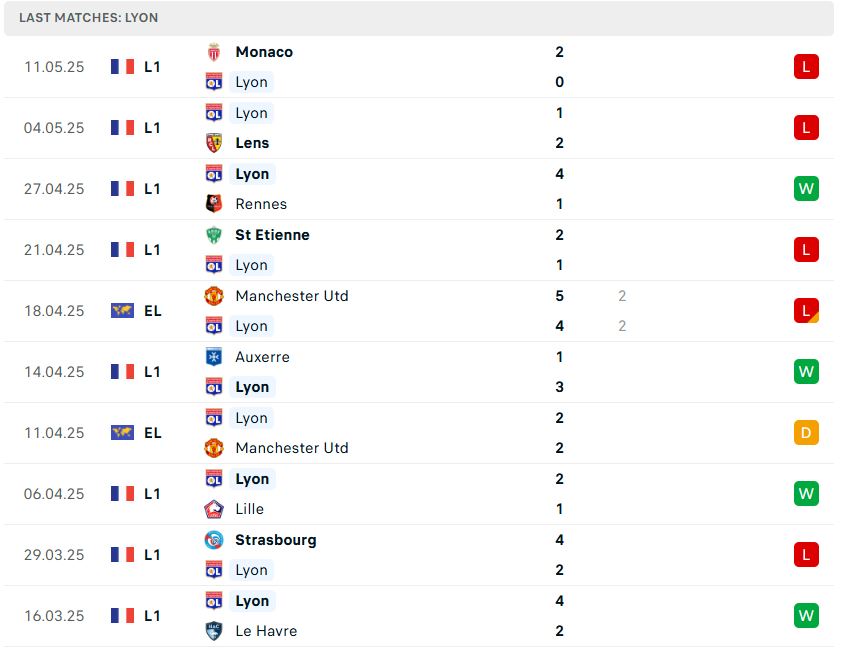Click the Lens club crest icon
This screenshot has height=656, width=848.
(x=214, y=143)
